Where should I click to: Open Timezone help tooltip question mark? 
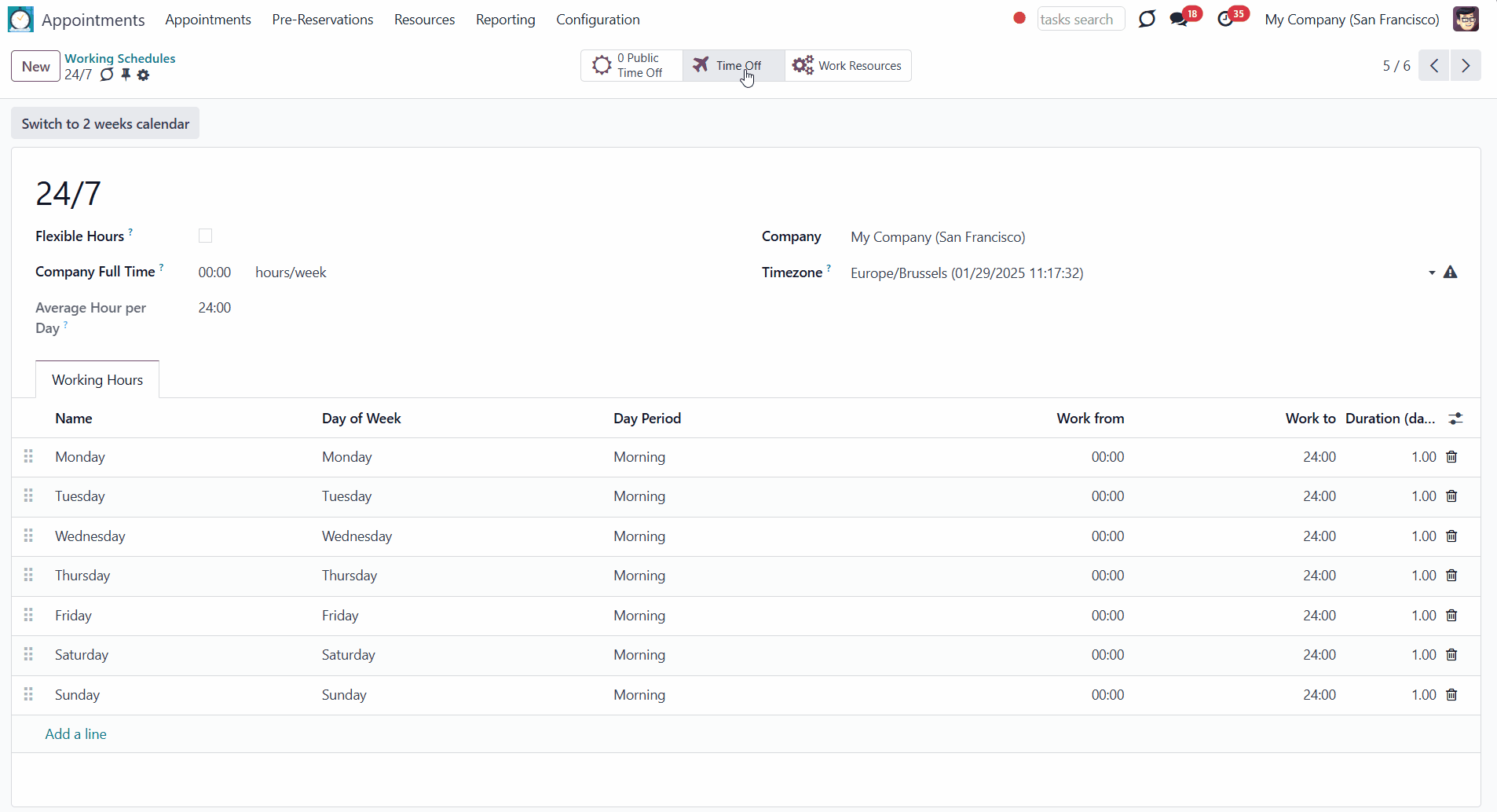829,268
